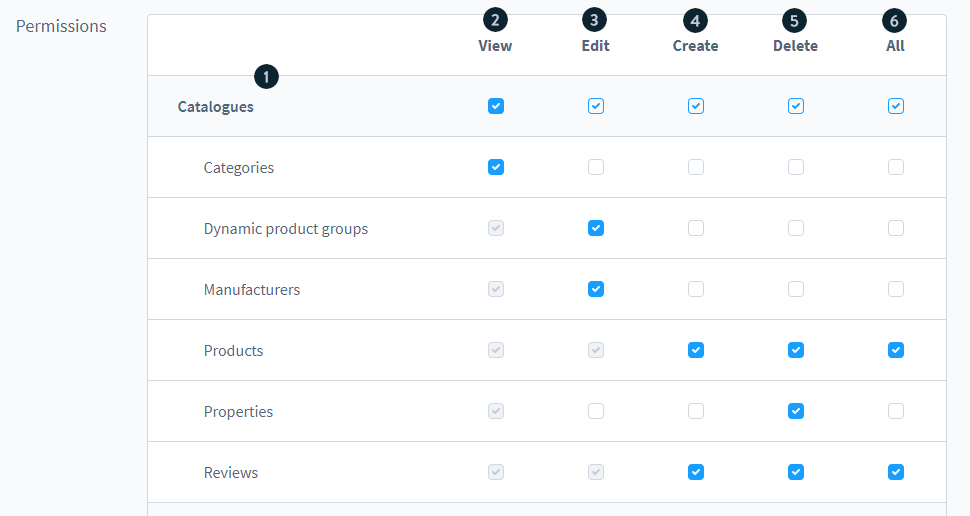Click marker 4 above Create column
The image size is (970, 516).
click(695, 19)
